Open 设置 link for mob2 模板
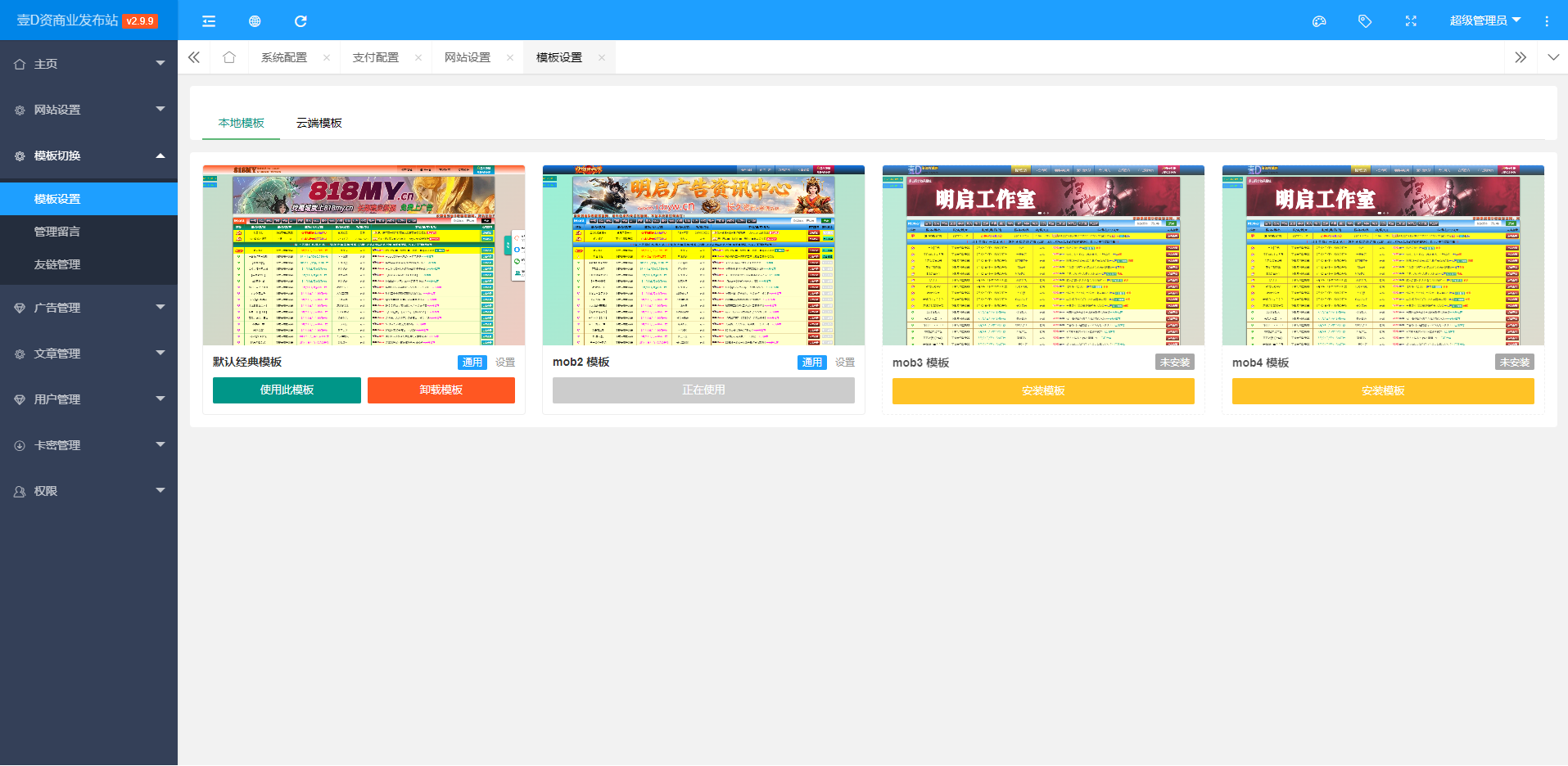The width and height of the screenshot is (1568, 766). [845, 363]
